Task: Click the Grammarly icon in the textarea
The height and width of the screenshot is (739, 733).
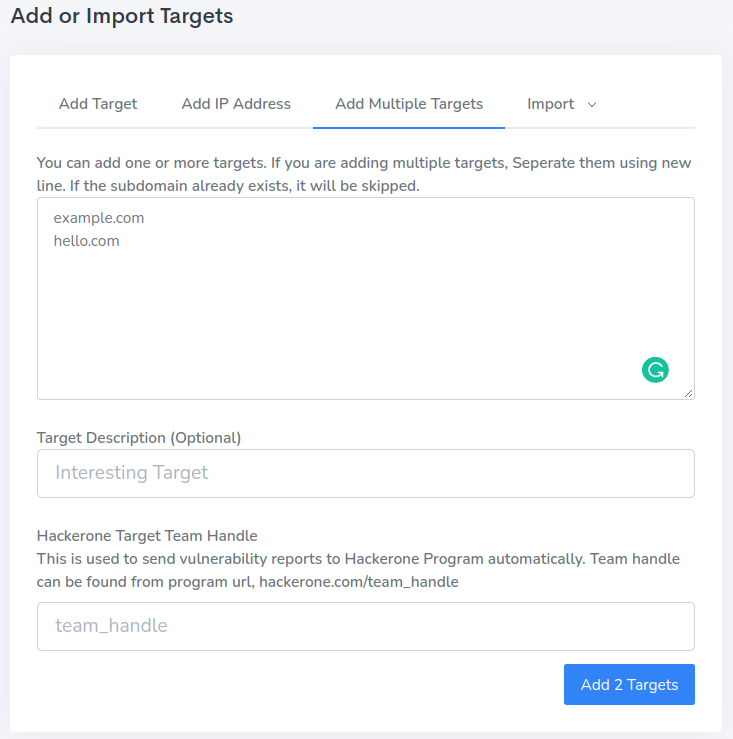Action: (x=655, y=370)
